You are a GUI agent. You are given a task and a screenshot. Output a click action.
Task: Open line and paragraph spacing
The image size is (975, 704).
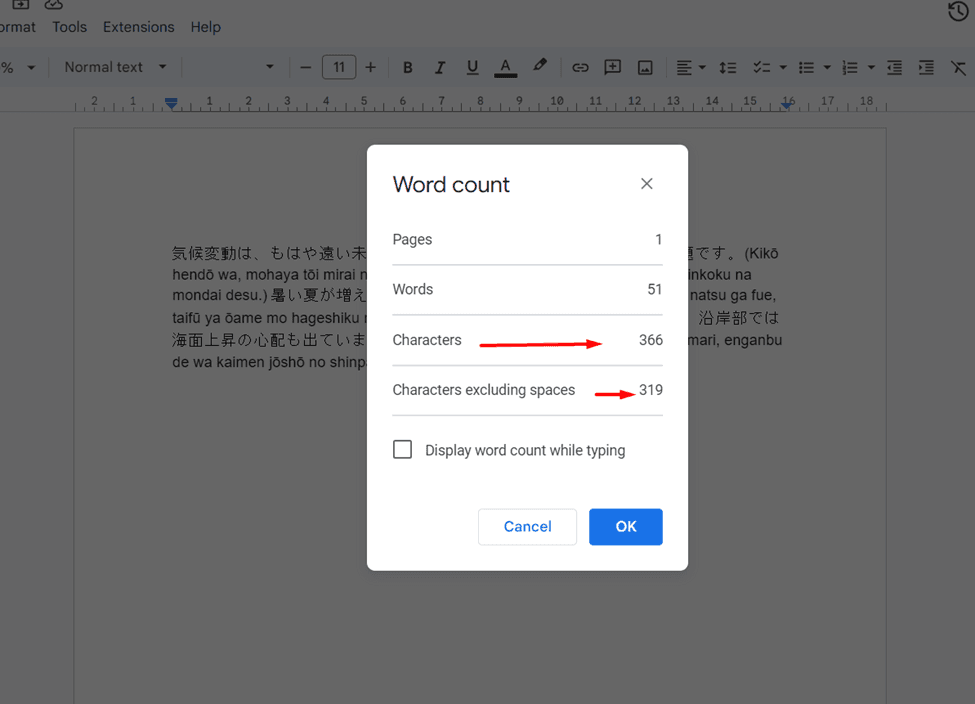(728, 67)
